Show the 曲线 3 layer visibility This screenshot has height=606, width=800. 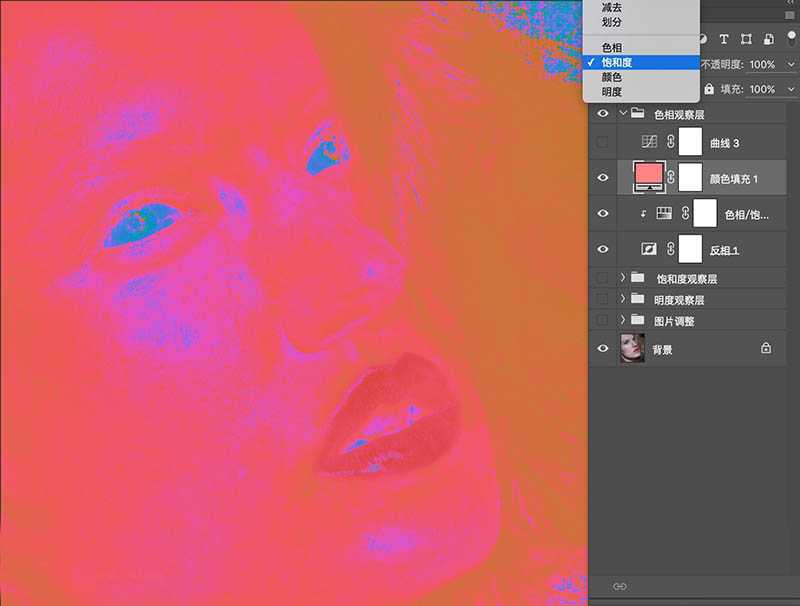(x=602, y=143)
